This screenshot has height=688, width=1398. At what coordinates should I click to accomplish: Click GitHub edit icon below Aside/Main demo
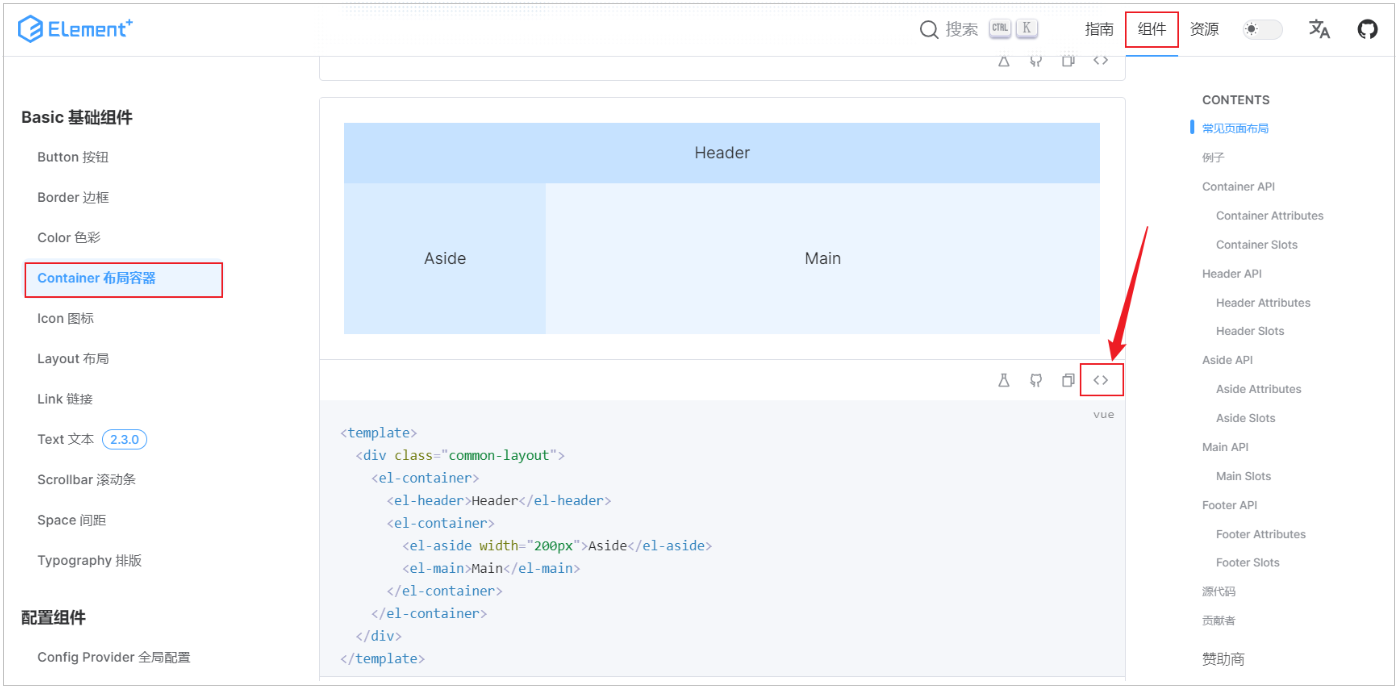1036,380
